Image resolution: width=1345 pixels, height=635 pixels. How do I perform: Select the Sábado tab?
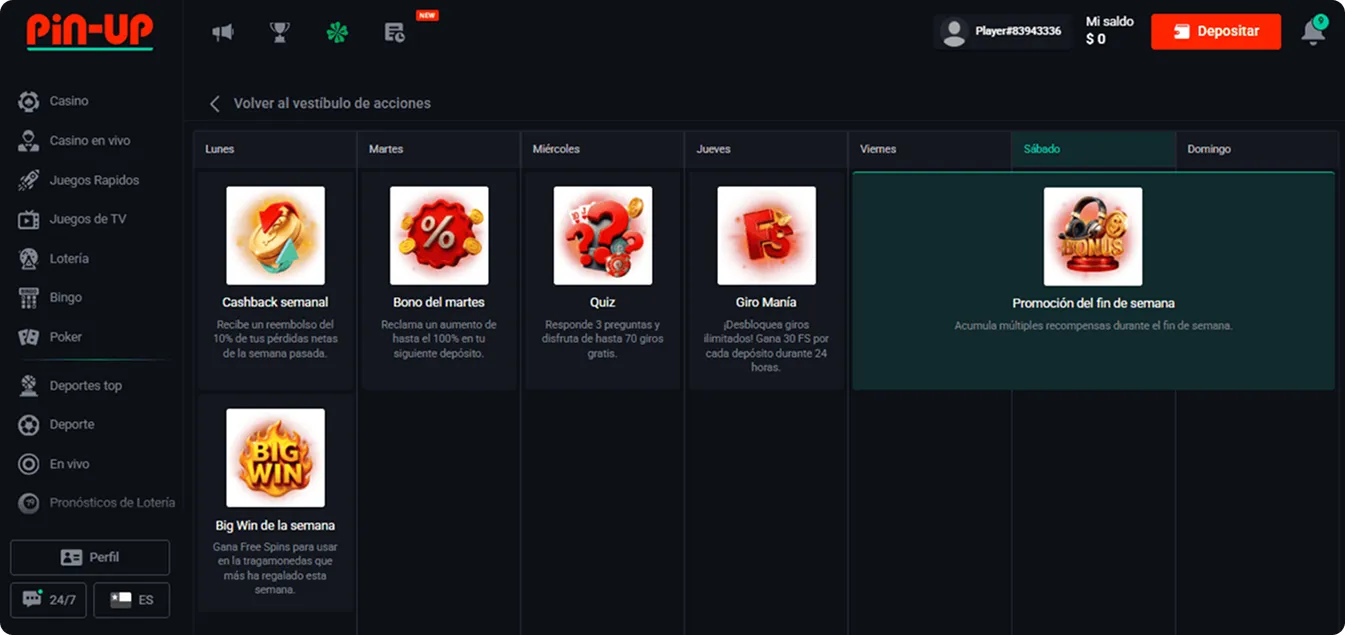tap(1092, 149)
